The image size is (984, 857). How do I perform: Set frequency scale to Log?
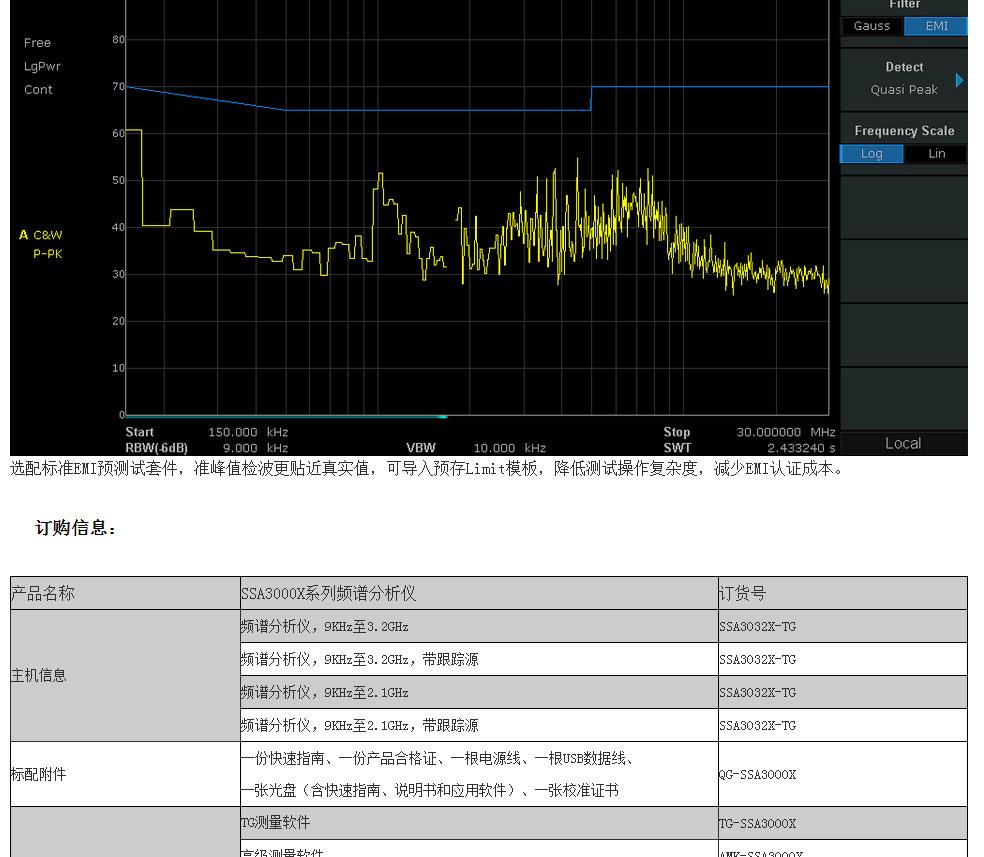871,154
